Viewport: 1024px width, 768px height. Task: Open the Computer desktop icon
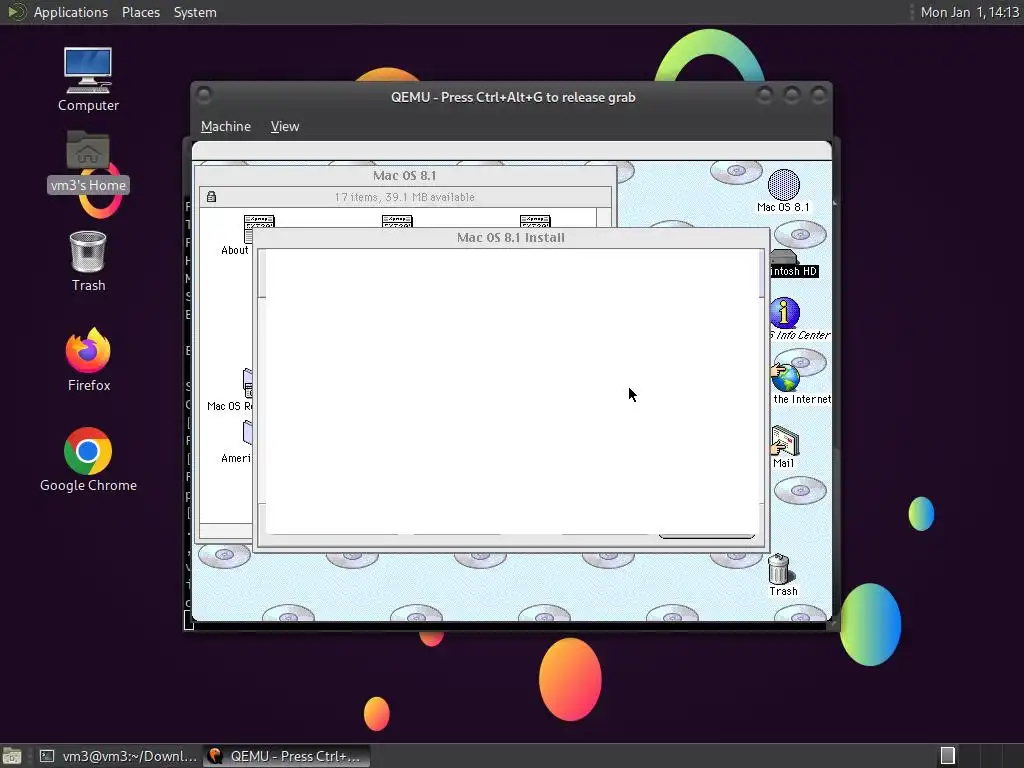click(88, 78)
